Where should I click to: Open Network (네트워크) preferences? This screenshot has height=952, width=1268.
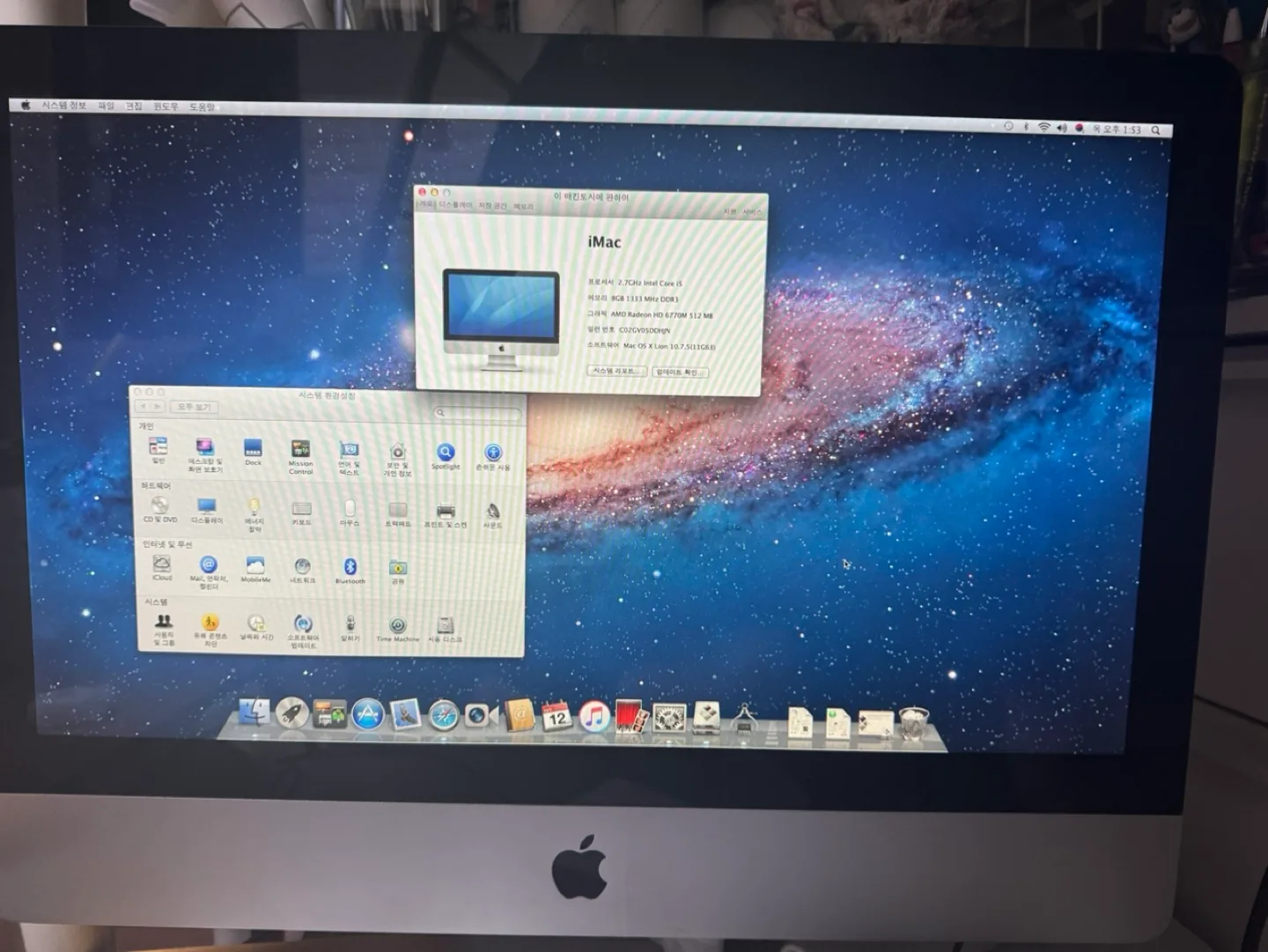pos(302,571)
